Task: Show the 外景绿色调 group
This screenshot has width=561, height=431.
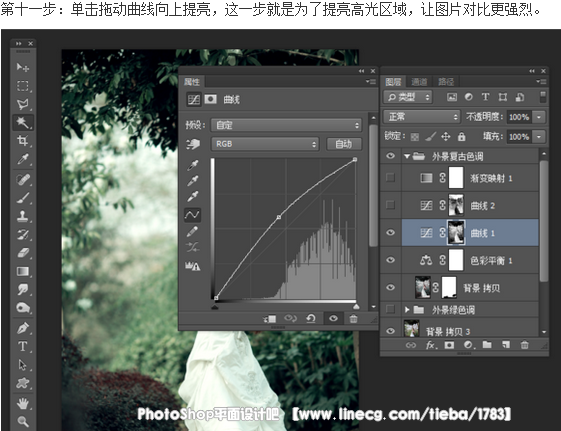Action: point(391,309)
